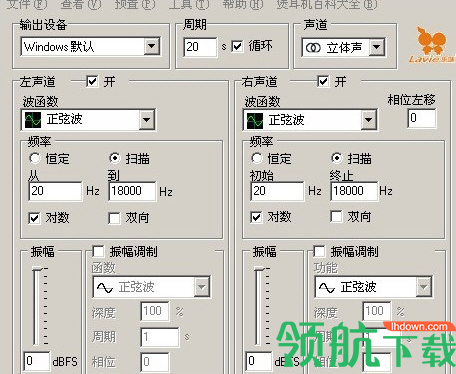Click the Lavie orange logo icon
This screenshot has height=374, width=456.
[433, 45]
